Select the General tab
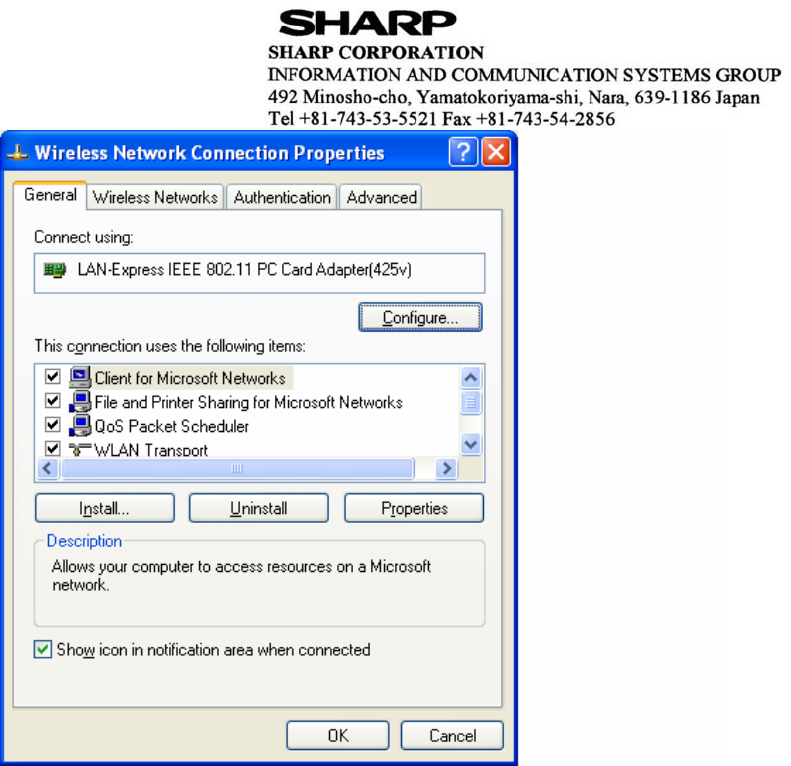 pos(50,195)
